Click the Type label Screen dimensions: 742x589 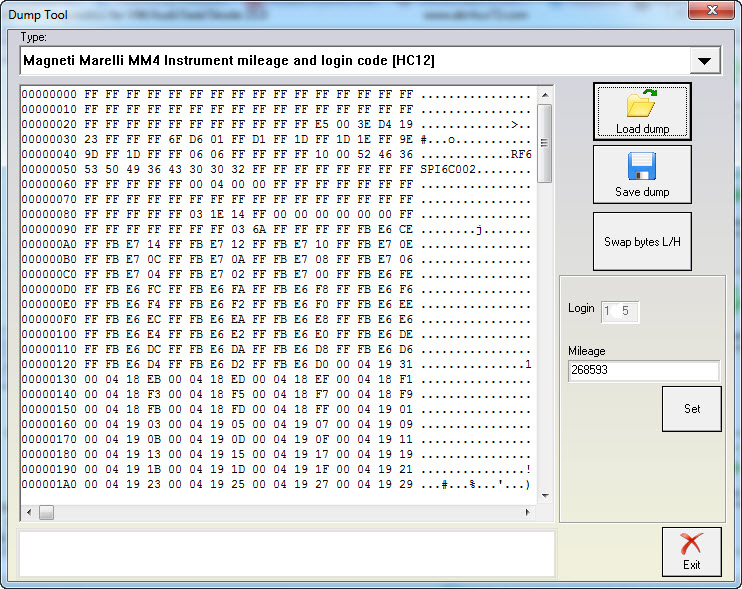[x=34, y=37]
